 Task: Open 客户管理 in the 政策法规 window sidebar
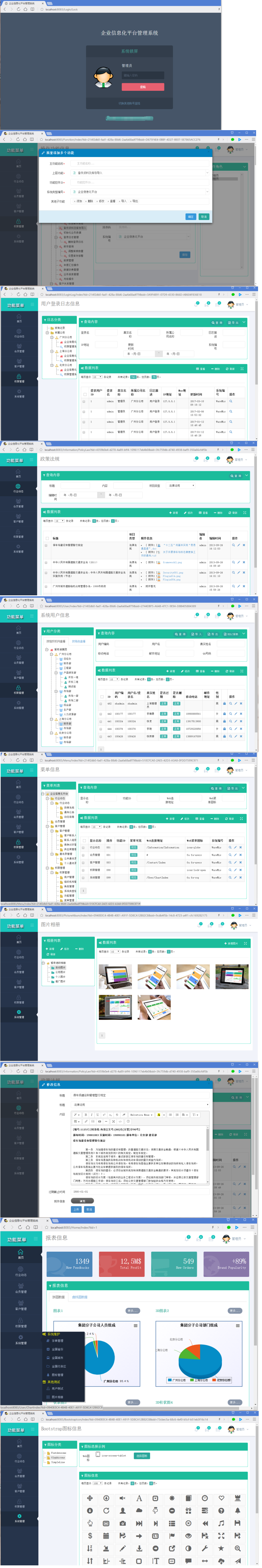pyautogui.click(x=19, y=519)
